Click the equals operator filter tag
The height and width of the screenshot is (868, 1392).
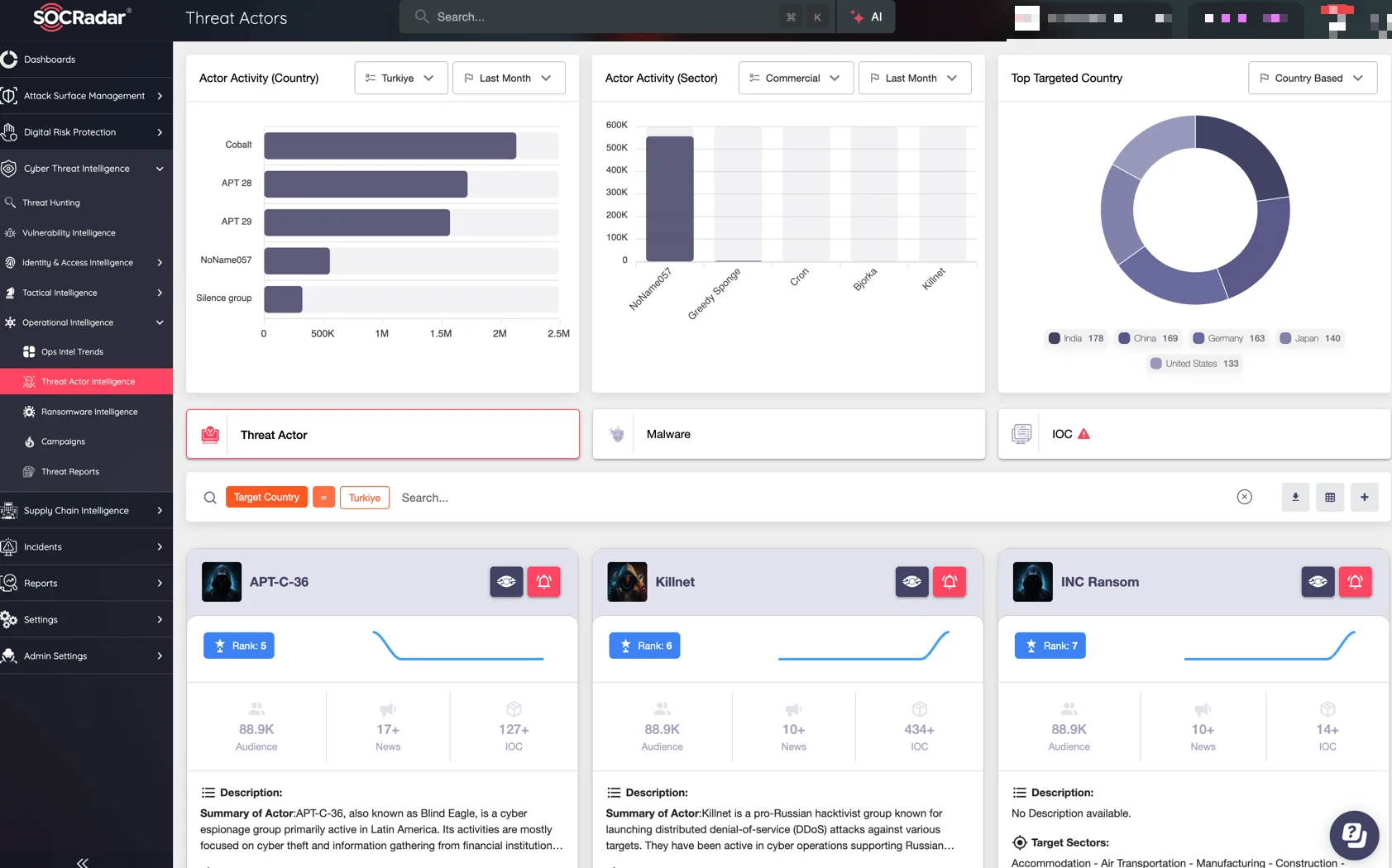tap(323, 498)
